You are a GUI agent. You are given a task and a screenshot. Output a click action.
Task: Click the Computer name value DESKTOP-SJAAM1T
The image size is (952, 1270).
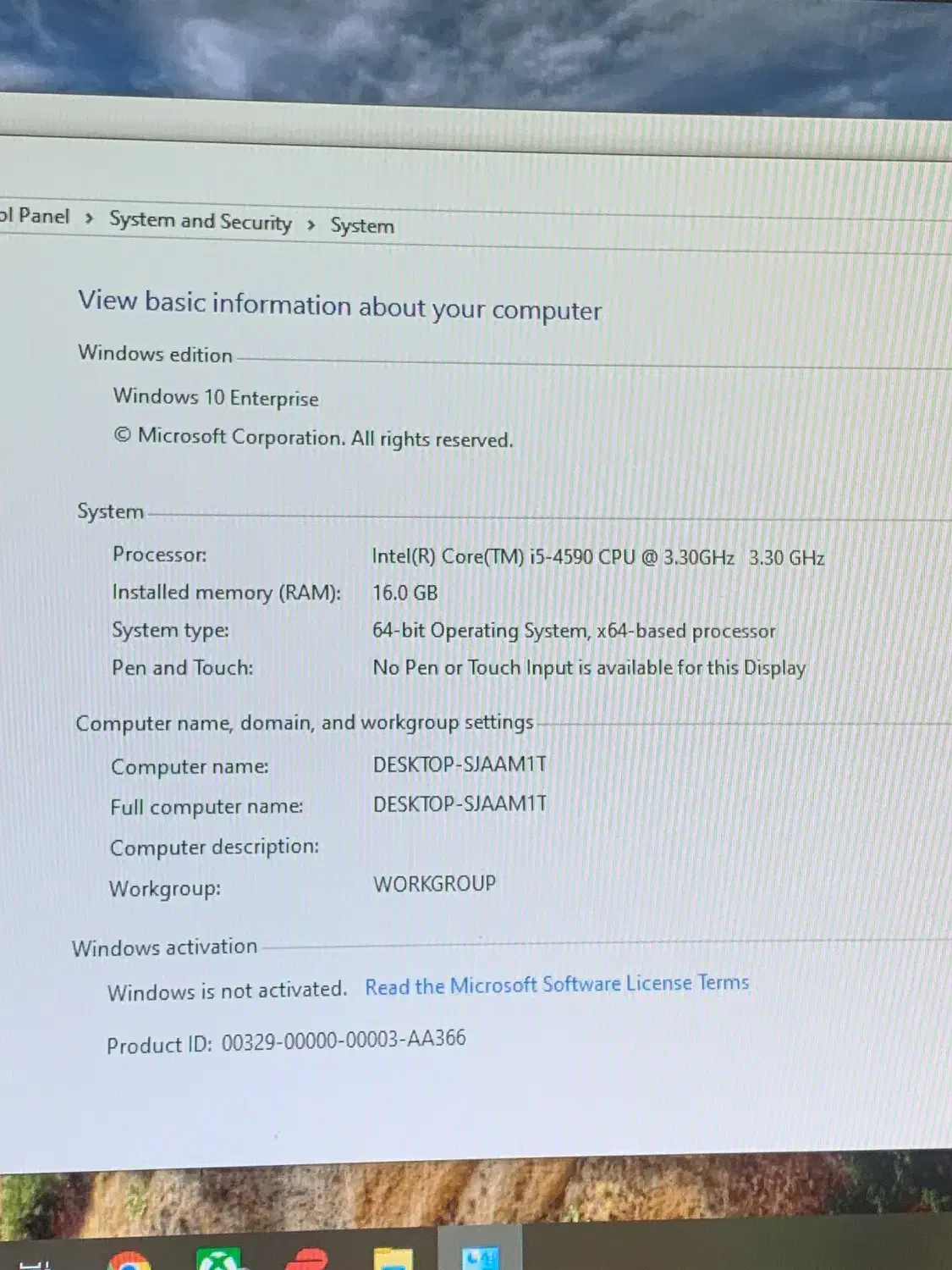459,765
